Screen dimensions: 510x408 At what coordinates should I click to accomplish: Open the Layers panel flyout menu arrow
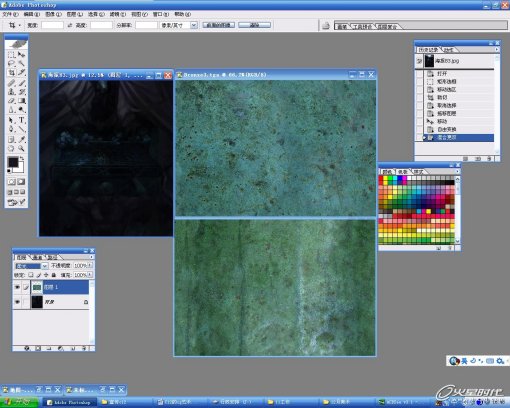(x=92, y=257)
